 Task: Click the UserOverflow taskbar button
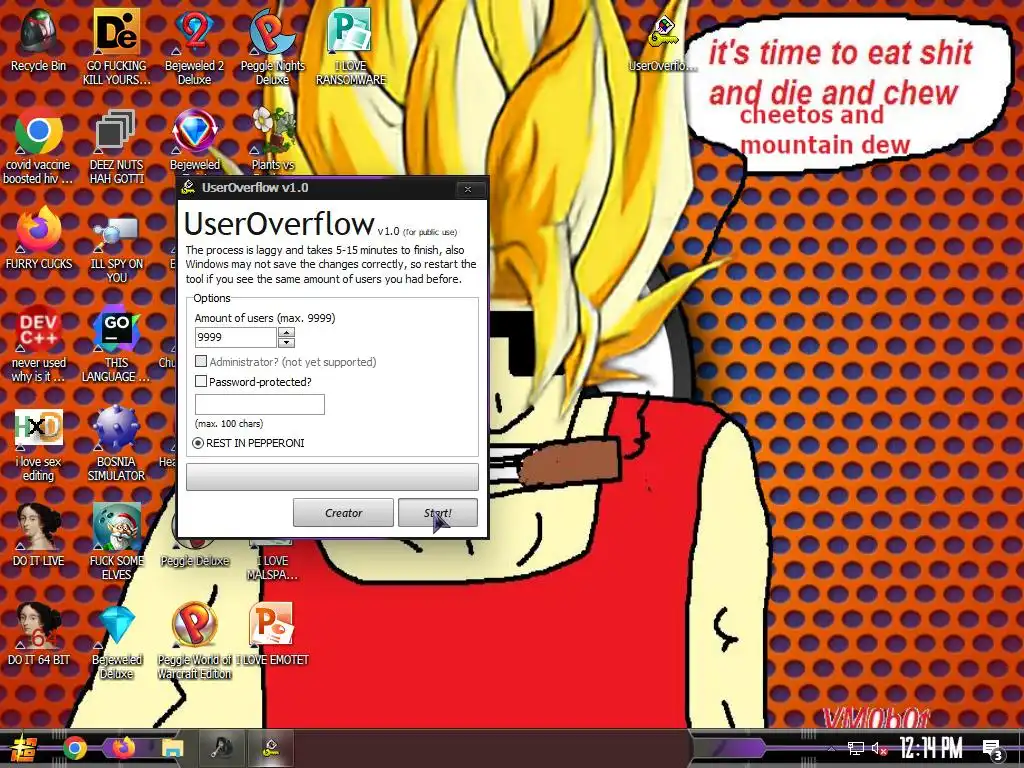[271, 748]
